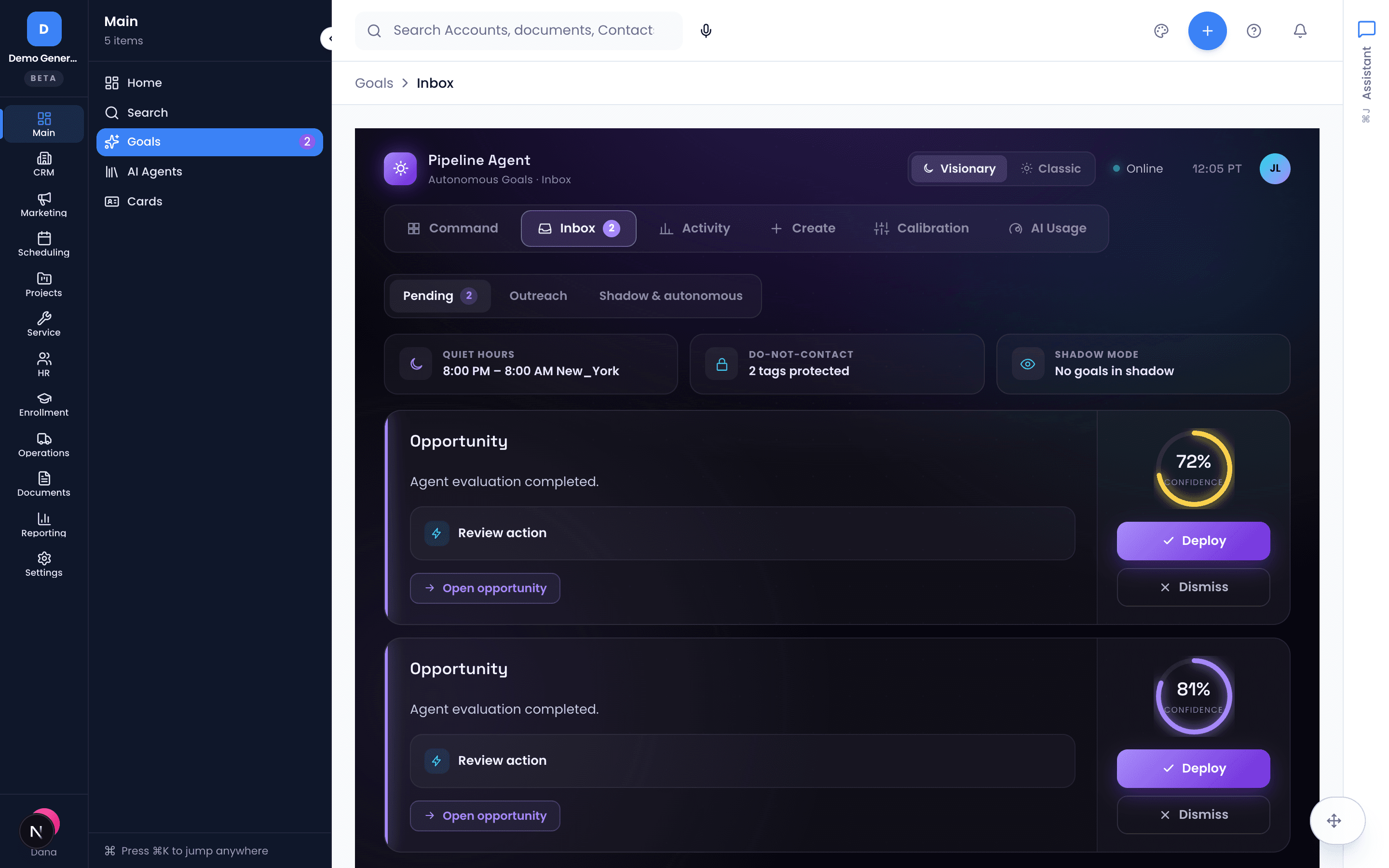The image size is (1389, 868).
Task: Open the Documents module
Action: (43, 485)
